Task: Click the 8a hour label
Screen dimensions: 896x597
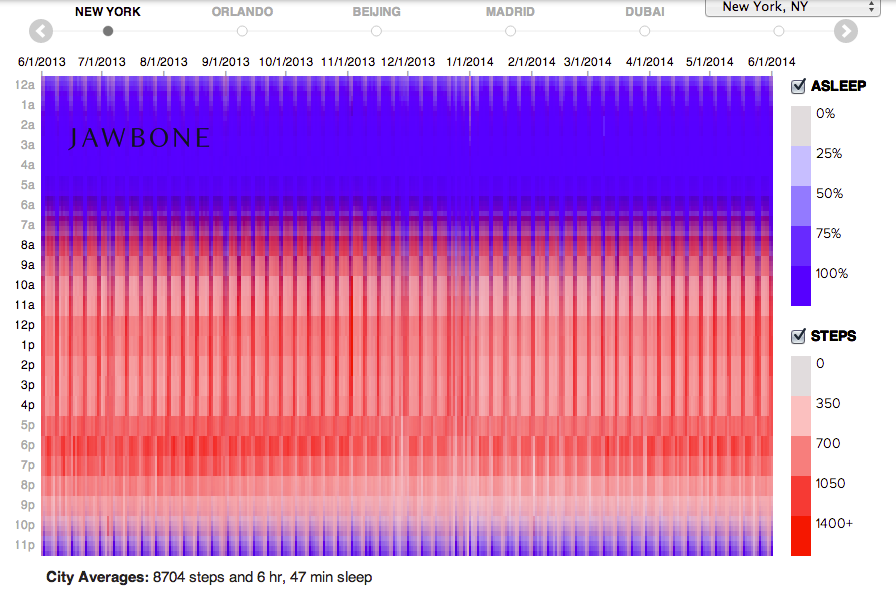Action: click(x=27, y=245)
